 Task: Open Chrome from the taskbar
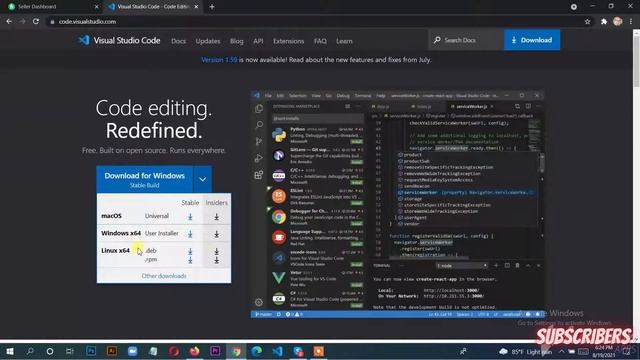(236, 351)
